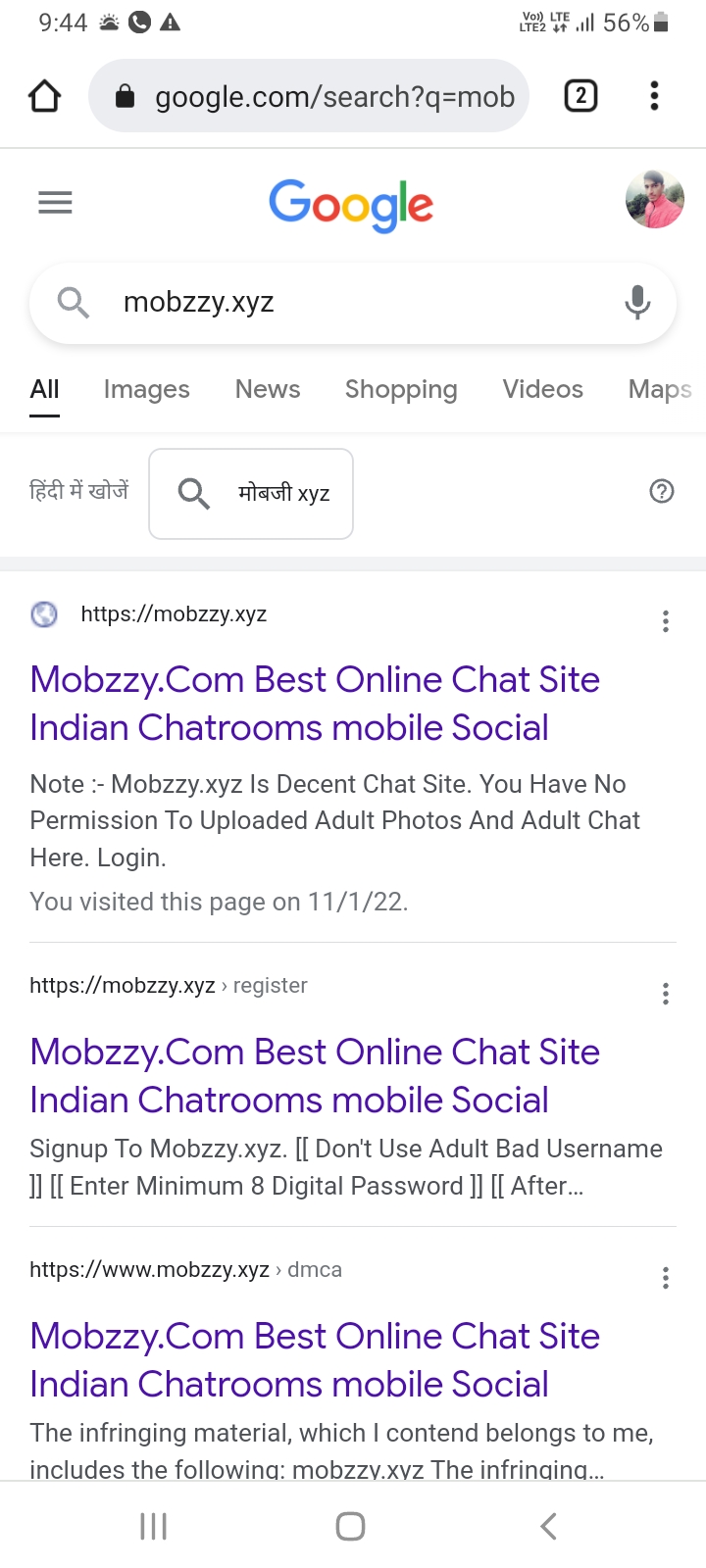Tap the Android back navigation button
Viewport: 706px width, 1568px height.
coord(549,1526)
